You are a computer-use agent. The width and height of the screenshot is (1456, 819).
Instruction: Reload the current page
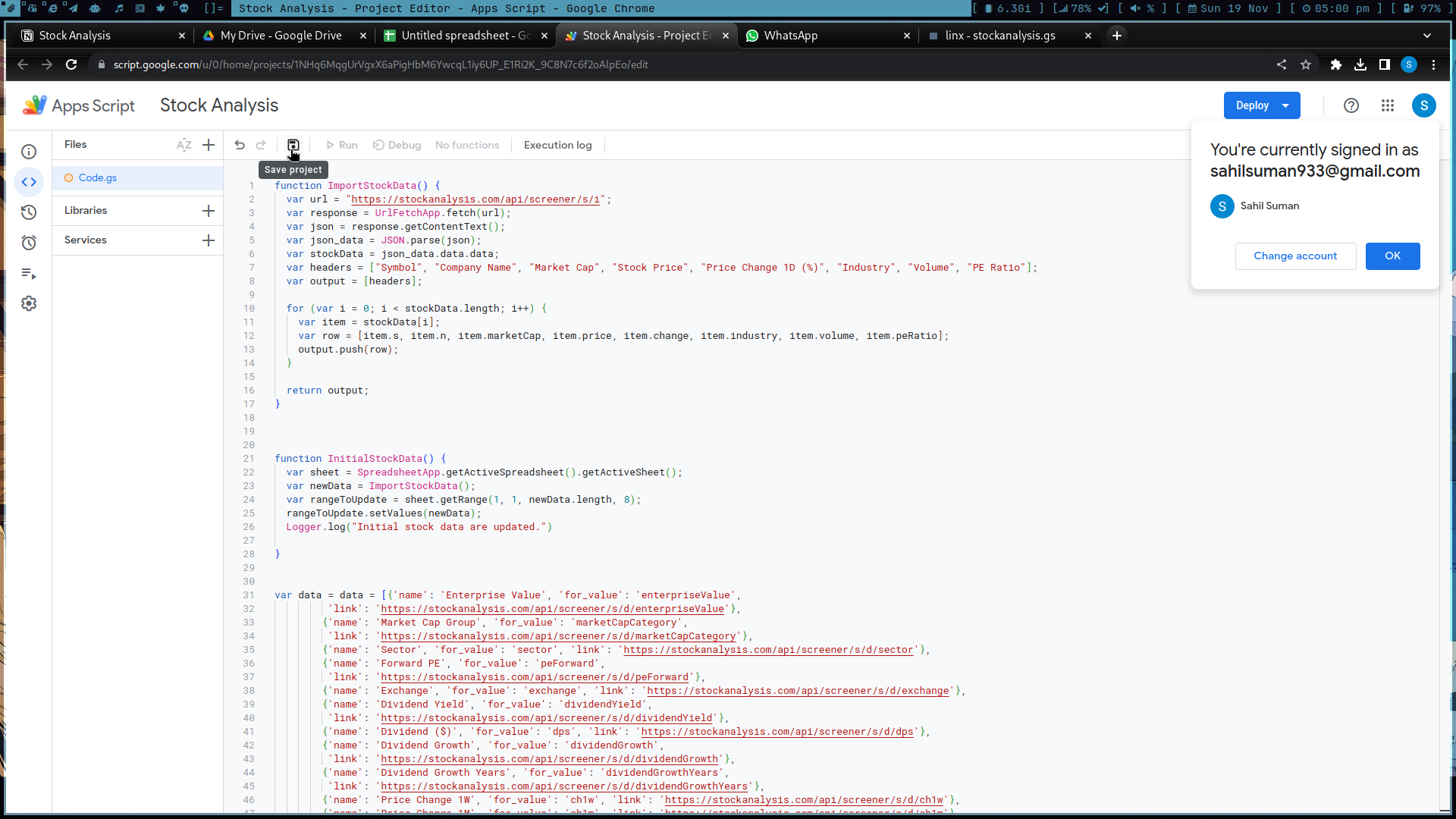[71, 64]
